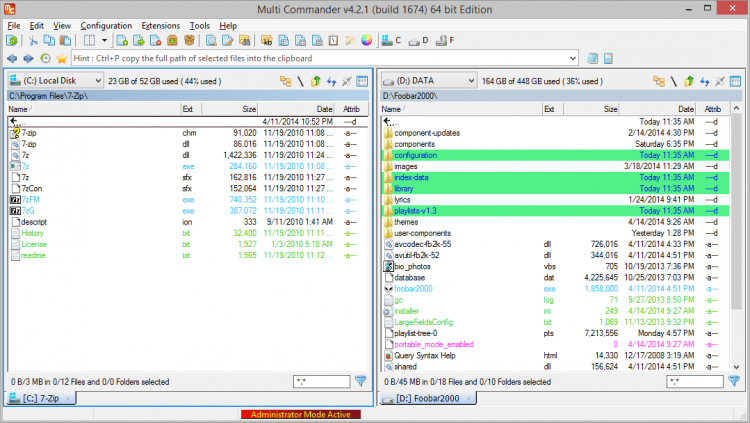Click the view mode icon in left panel
The width and height of the screenshot is (750, 423).
coord(362,81)
